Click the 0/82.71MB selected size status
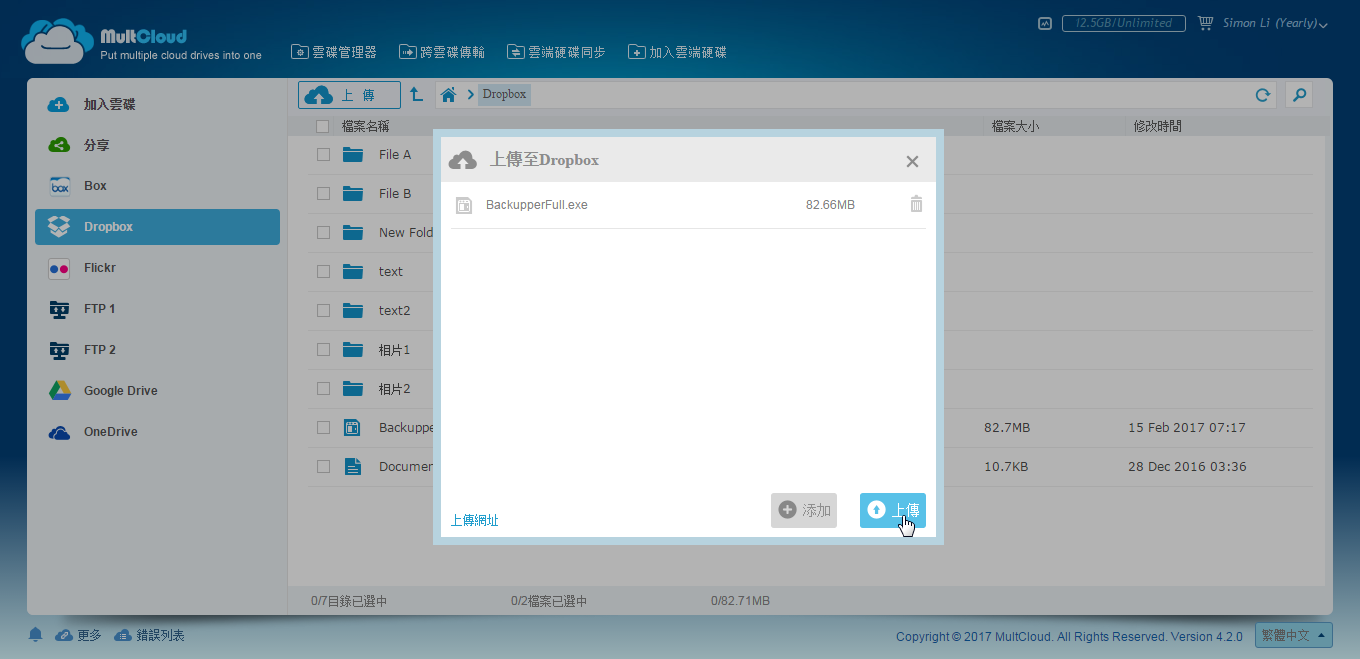 pos(740,601)
